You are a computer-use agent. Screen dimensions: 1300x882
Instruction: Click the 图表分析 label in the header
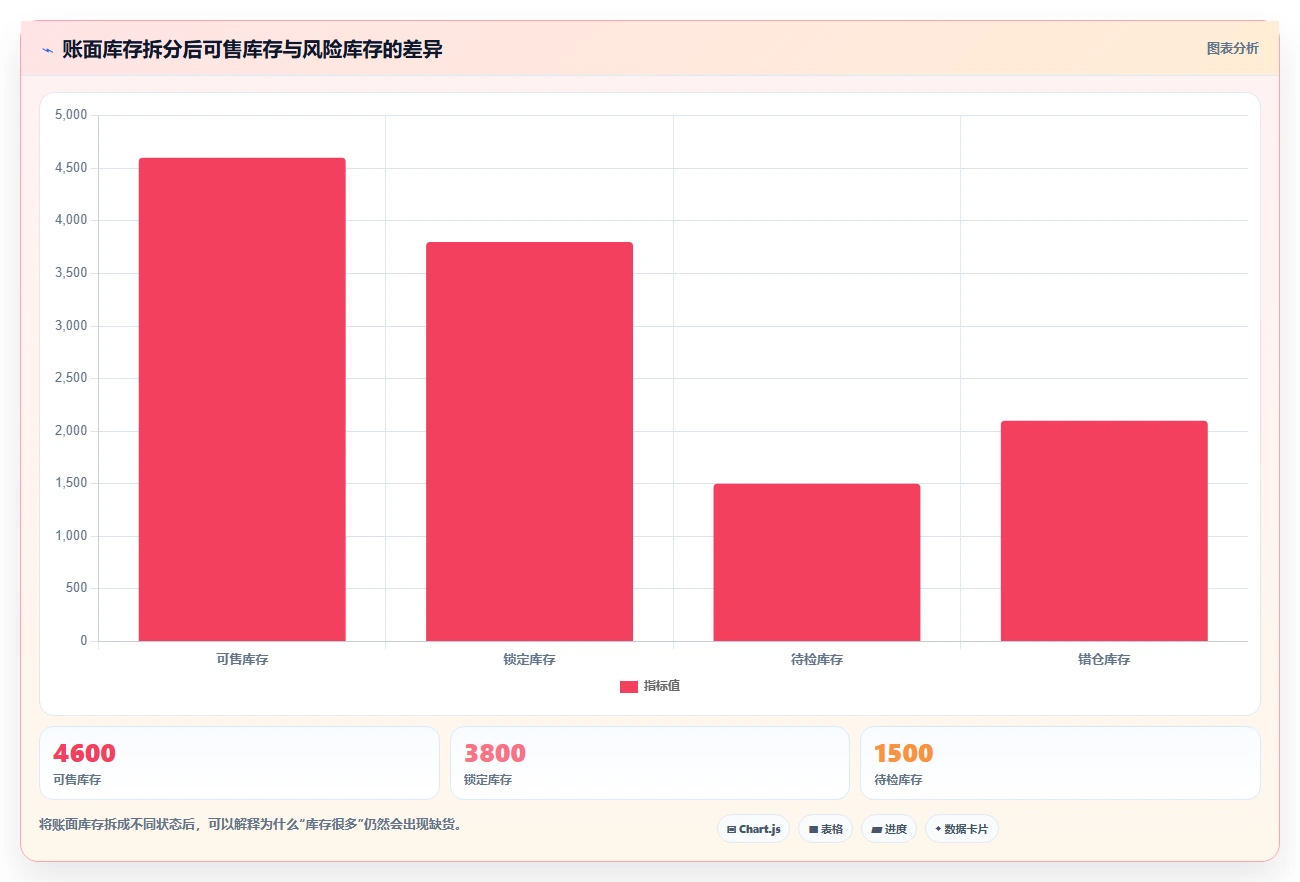click(x=1232, y=48)
